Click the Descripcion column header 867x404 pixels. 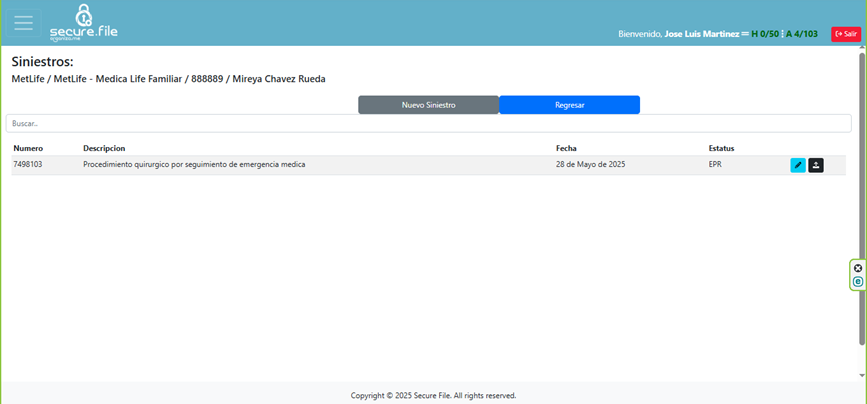[104, 148]
